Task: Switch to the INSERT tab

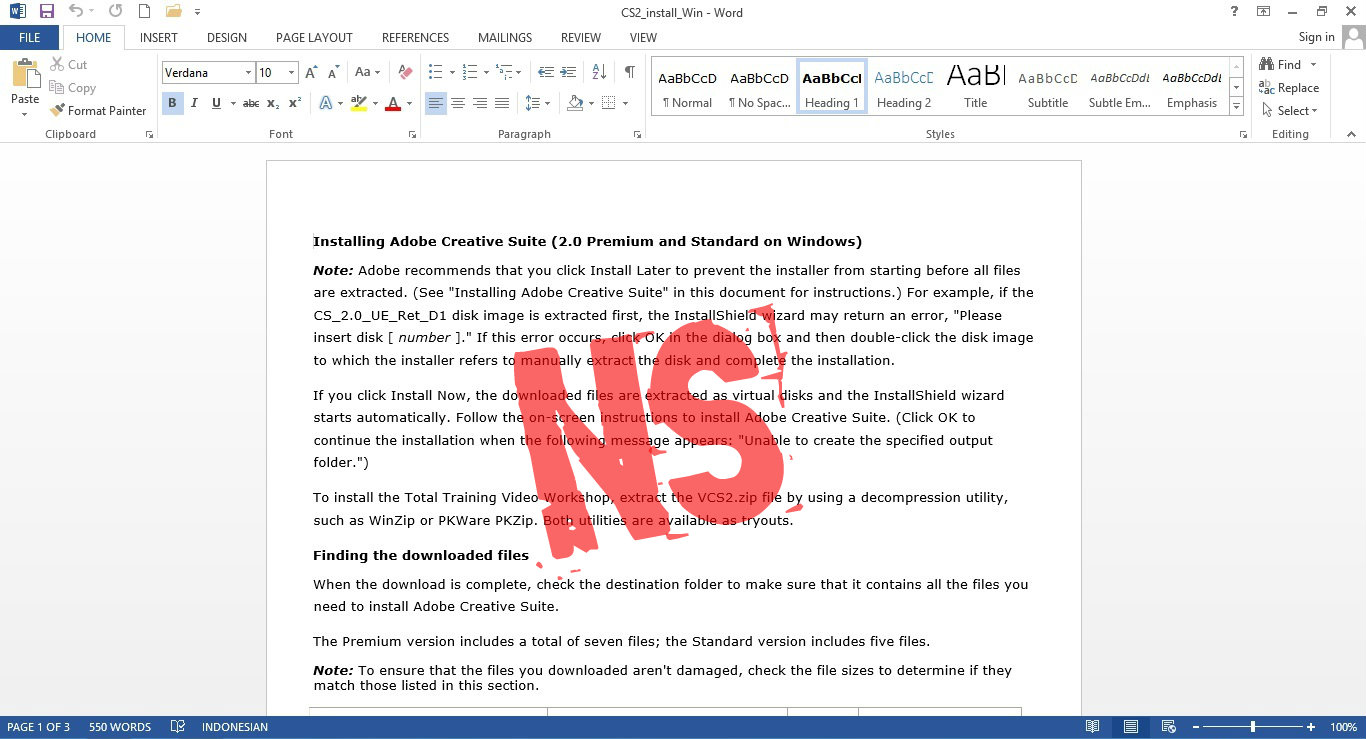Action: 159,38
